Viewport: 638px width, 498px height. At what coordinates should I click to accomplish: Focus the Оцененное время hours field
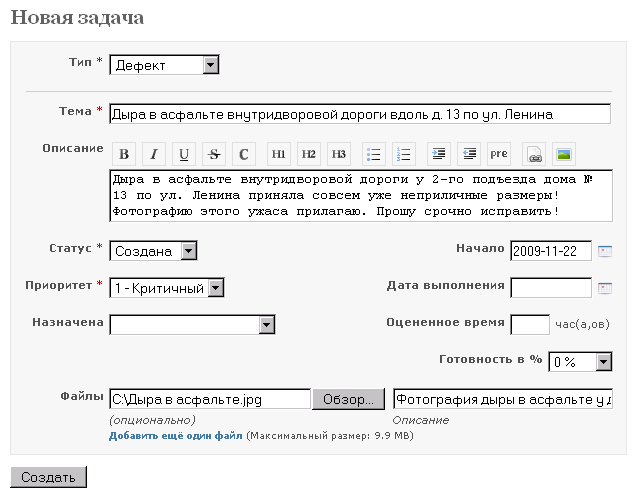point(530,325)
